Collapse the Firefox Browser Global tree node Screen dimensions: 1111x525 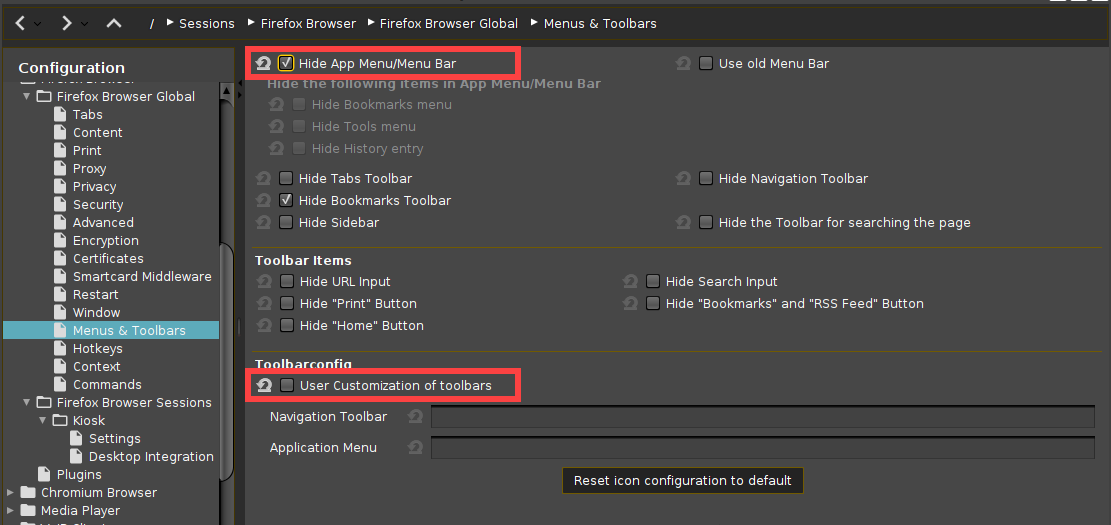(x=27, y=97)
